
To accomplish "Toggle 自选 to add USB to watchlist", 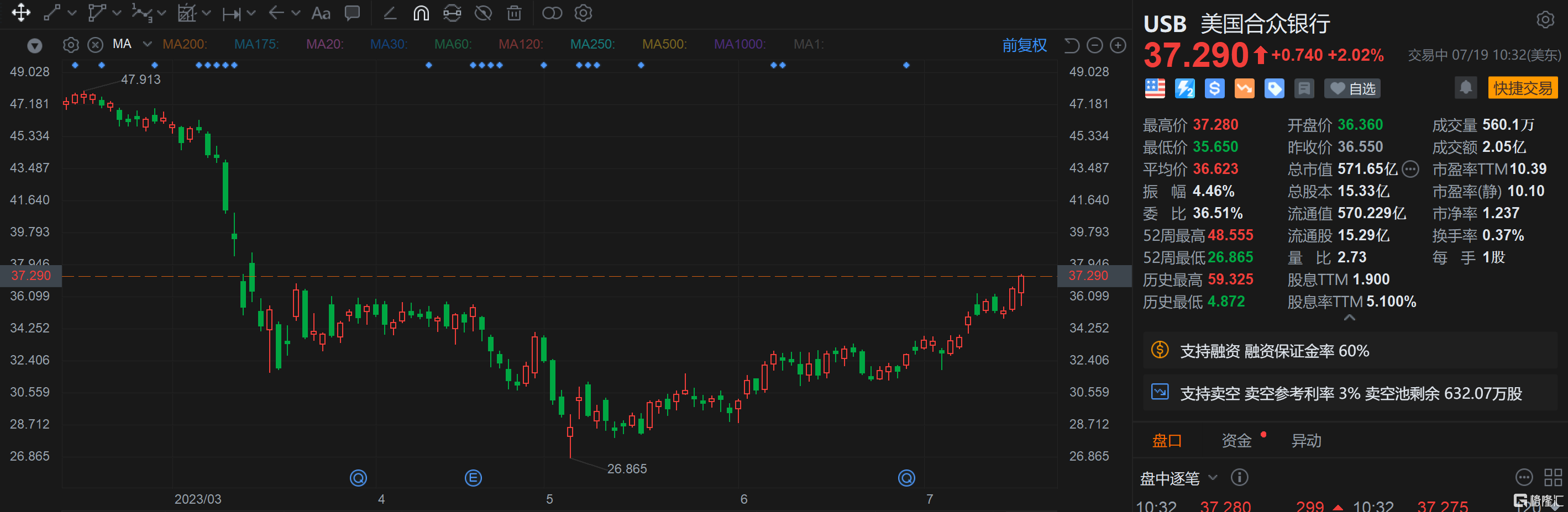I will [x=1352, y=88].
